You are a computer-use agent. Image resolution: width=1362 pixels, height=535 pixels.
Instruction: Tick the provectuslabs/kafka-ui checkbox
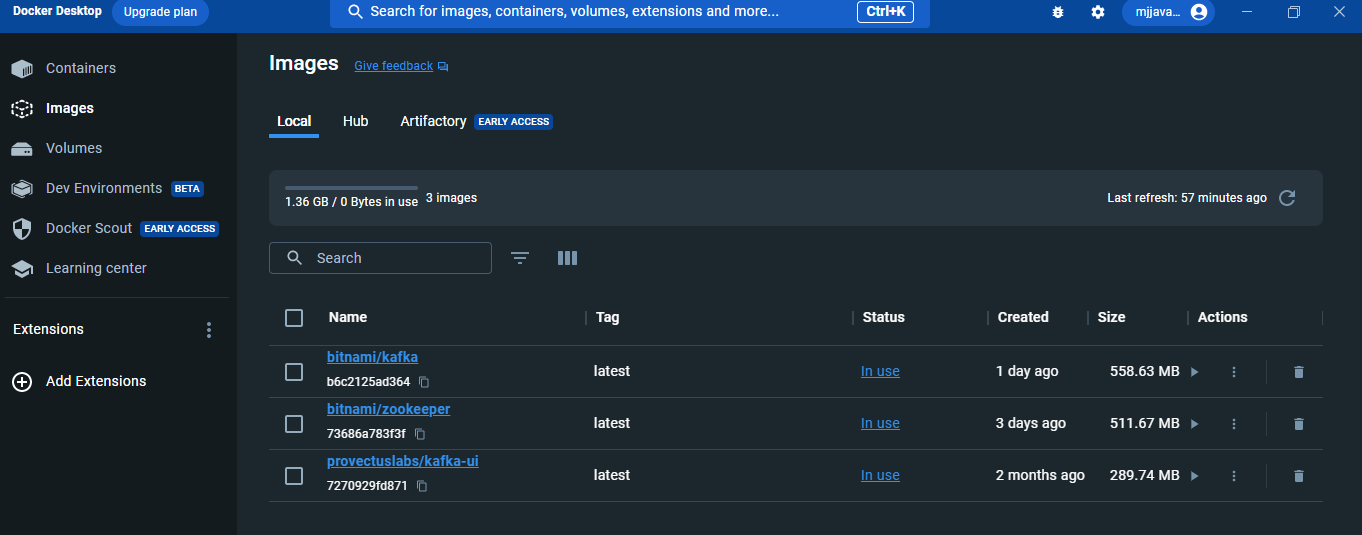coord(294,476)
